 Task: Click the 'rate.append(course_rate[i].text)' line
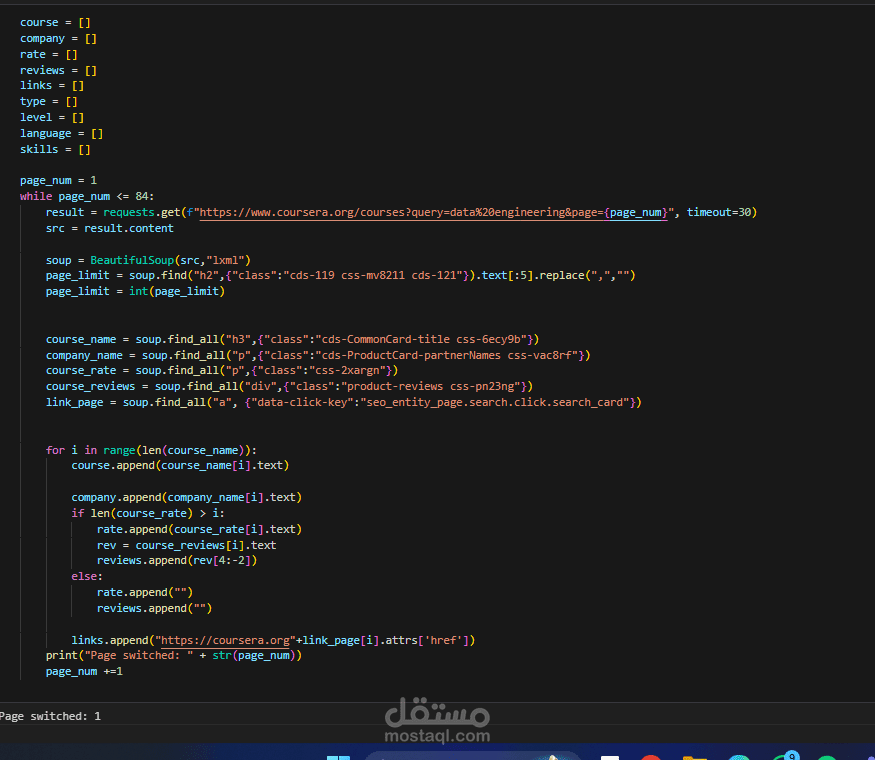(x=199, y=530)
